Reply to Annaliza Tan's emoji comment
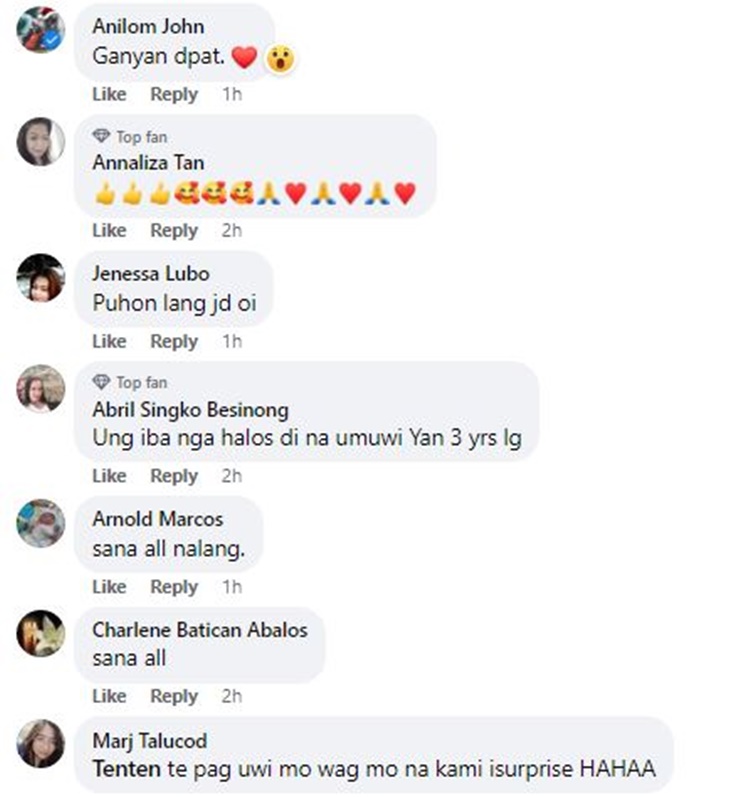 coord(174,230)
